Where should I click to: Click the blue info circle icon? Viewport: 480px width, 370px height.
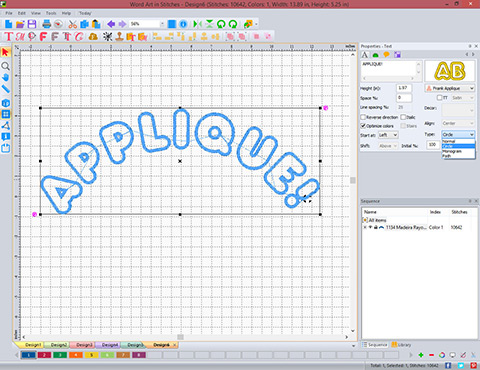[x=183, y=24]
